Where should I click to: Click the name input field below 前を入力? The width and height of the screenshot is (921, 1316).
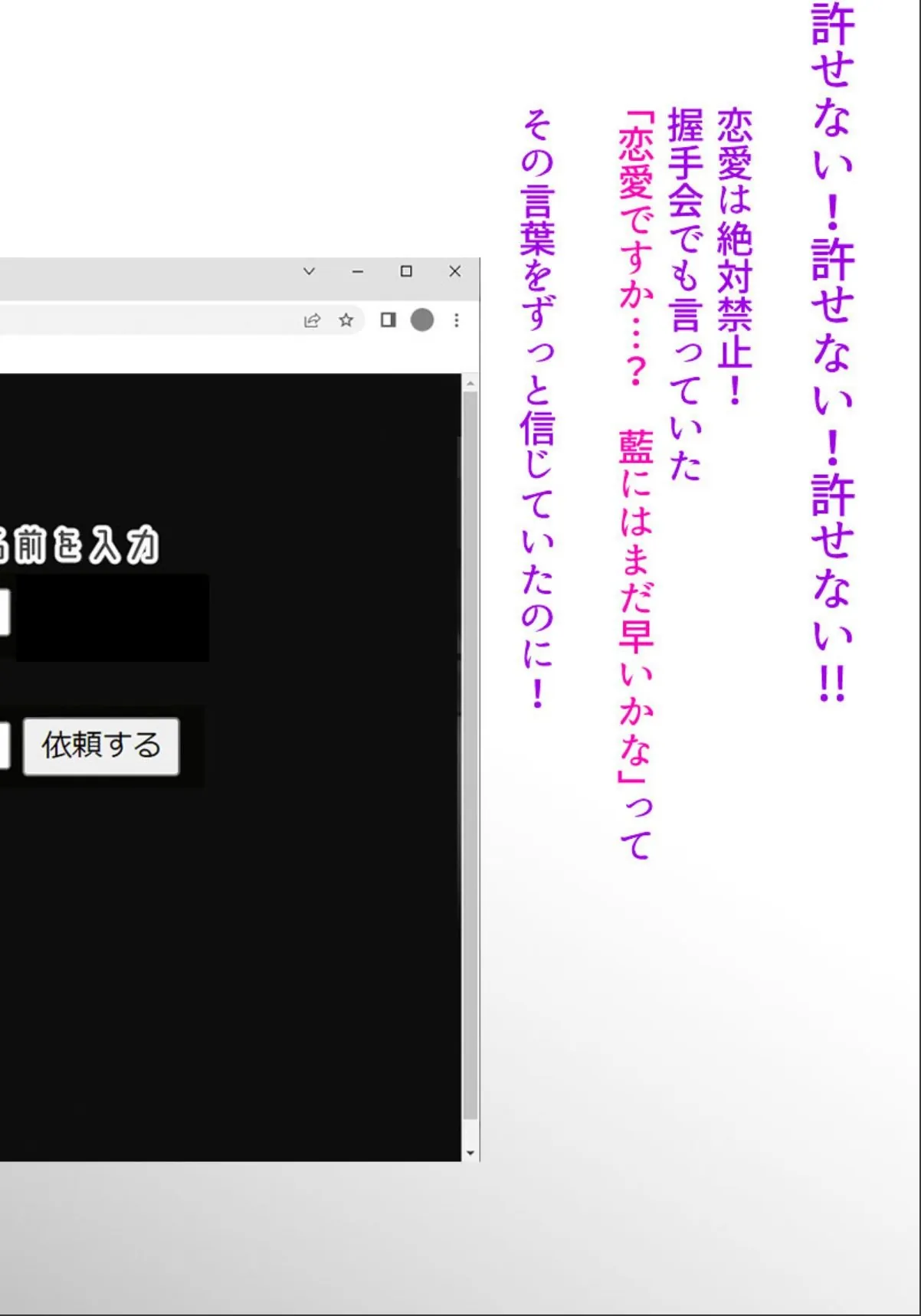pyautogui.click(x=4, y=612)
